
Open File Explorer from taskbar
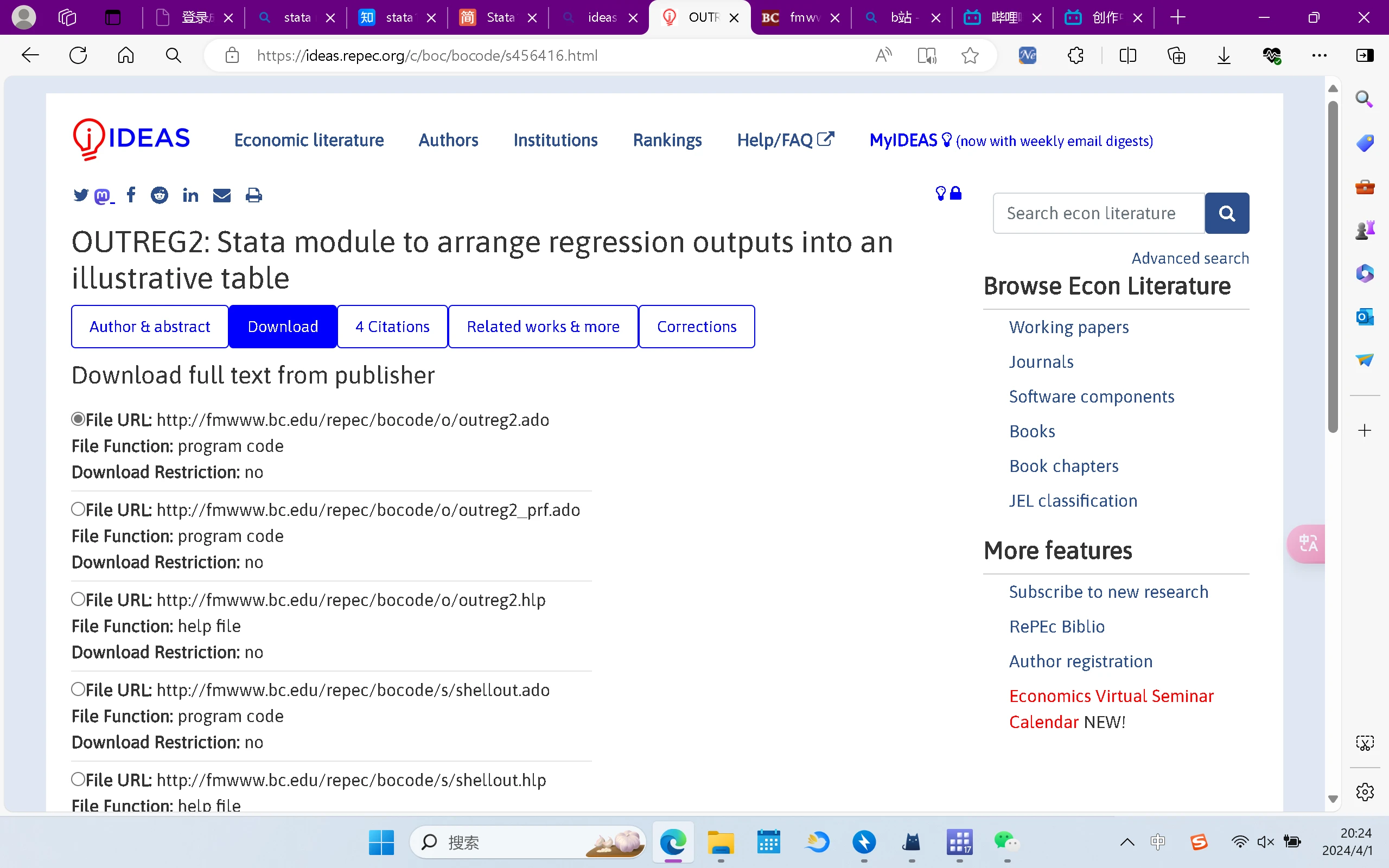[x=721, y=842]
